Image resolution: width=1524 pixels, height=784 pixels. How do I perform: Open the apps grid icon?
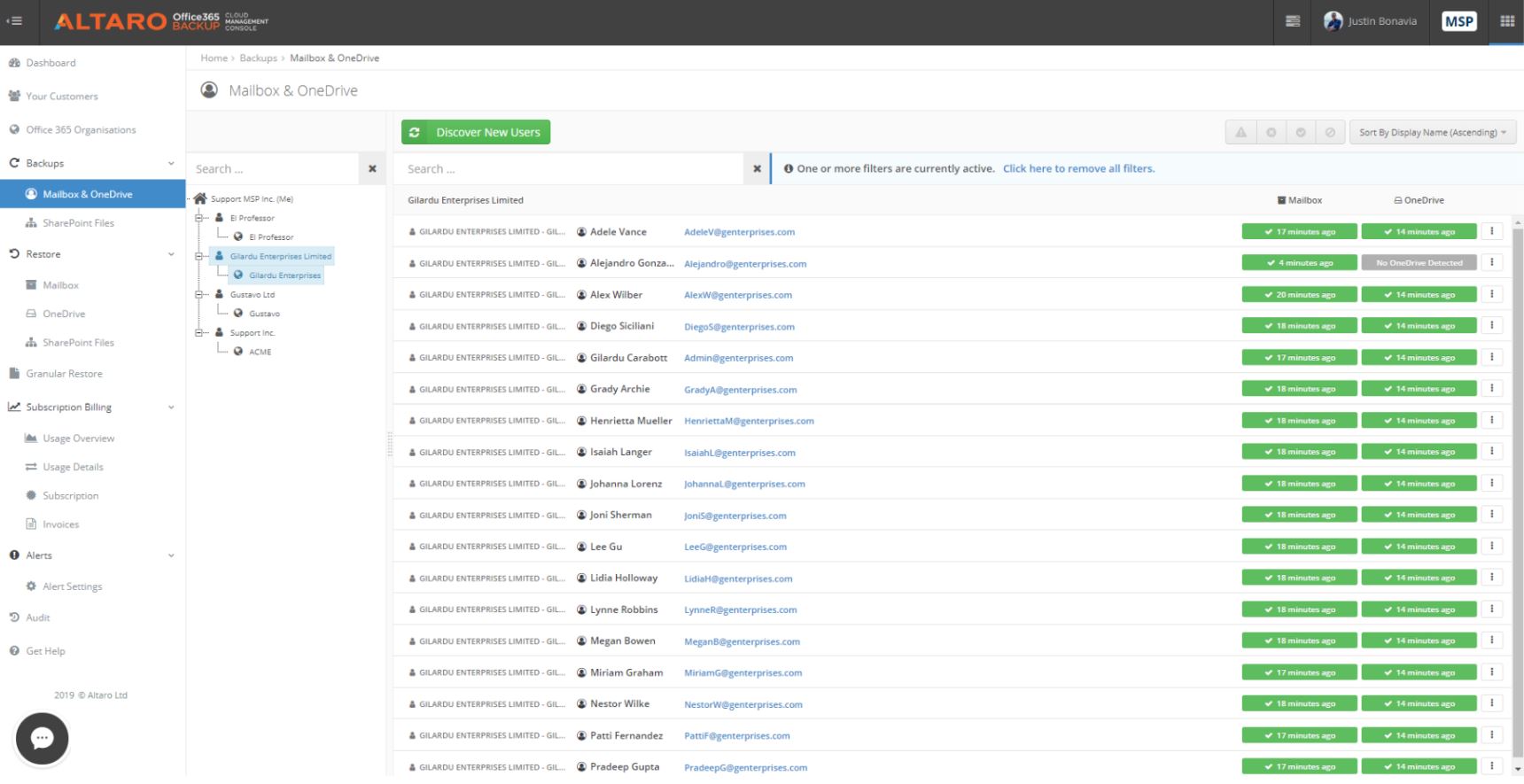(x=1507, y=21)
